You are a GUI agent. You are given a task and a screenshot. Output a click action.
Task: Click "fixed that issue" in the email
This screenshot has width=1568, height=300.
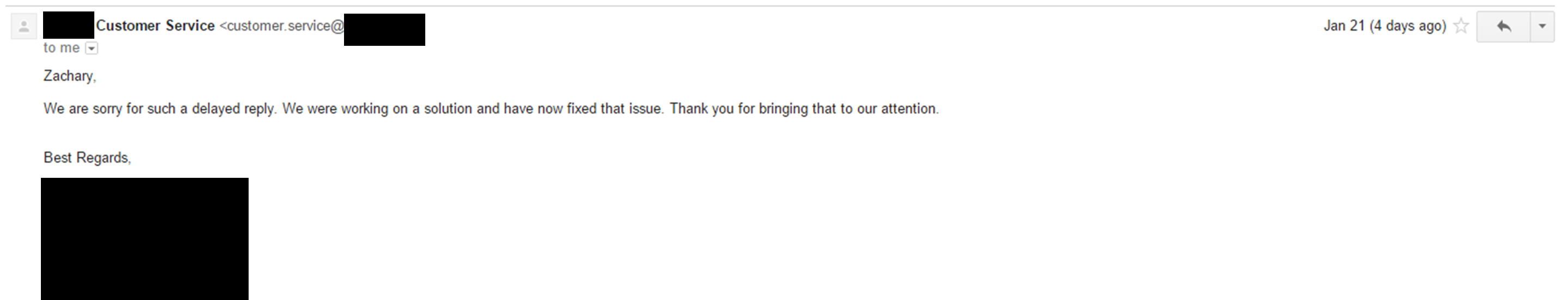pyautogui.click(x=613, y=109)
